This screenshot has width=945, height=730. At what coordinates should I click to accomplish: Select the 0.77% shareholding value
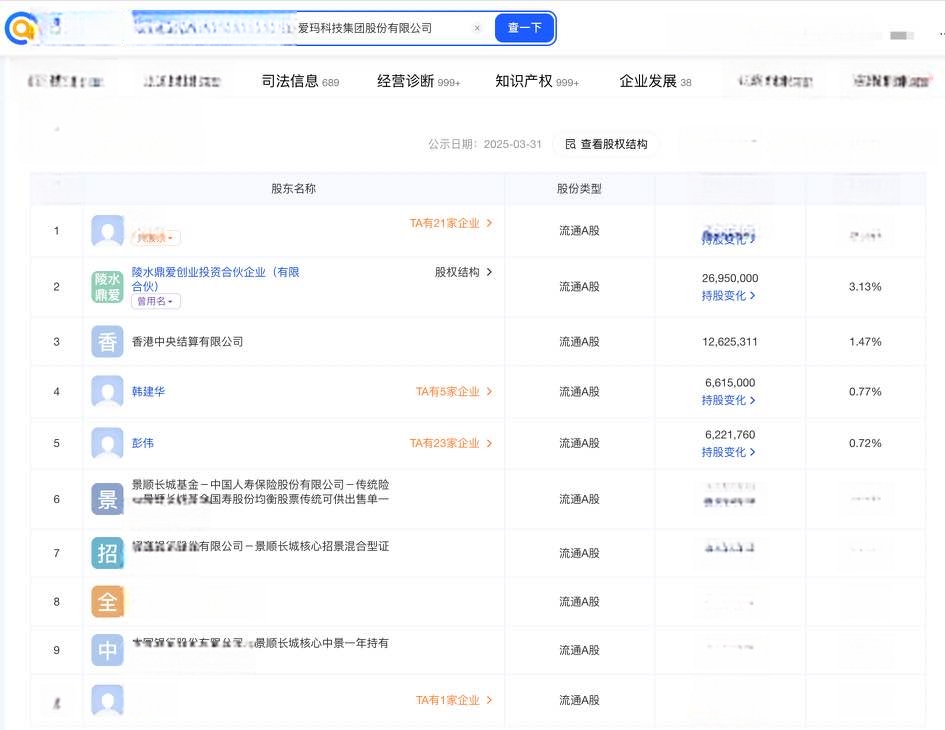pos(865,391)
